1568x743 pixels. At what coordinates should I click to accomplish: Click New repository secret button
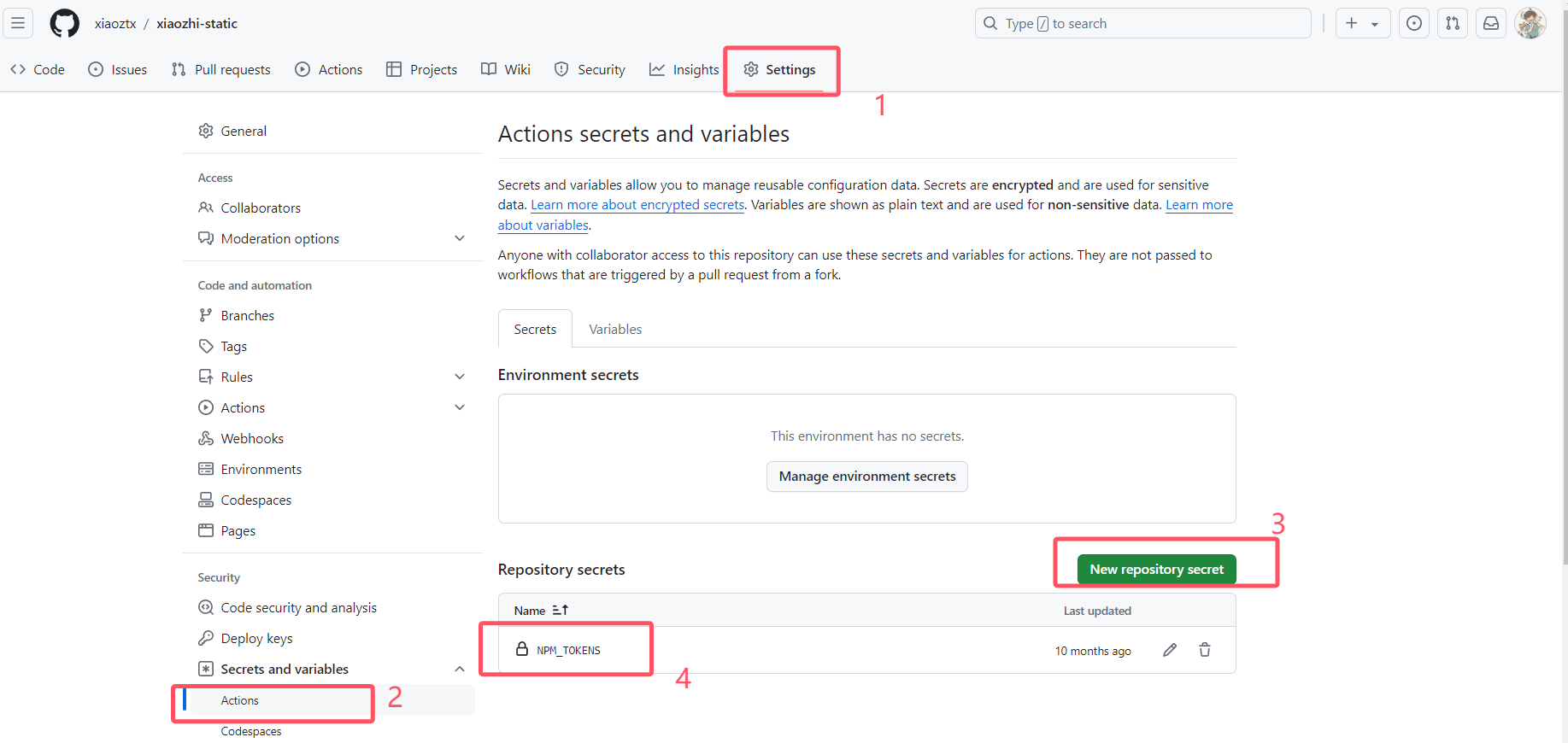[1156, 569]
